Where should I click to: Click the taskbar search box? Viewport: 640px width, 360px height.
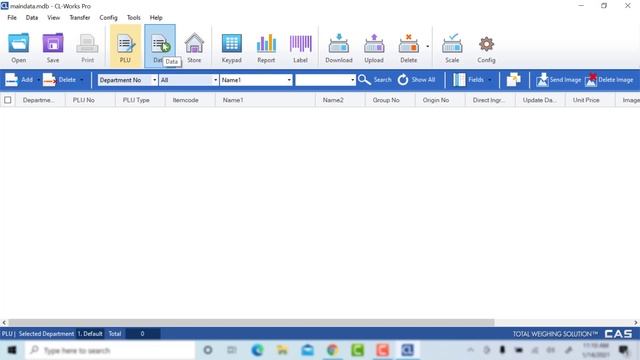110,350
